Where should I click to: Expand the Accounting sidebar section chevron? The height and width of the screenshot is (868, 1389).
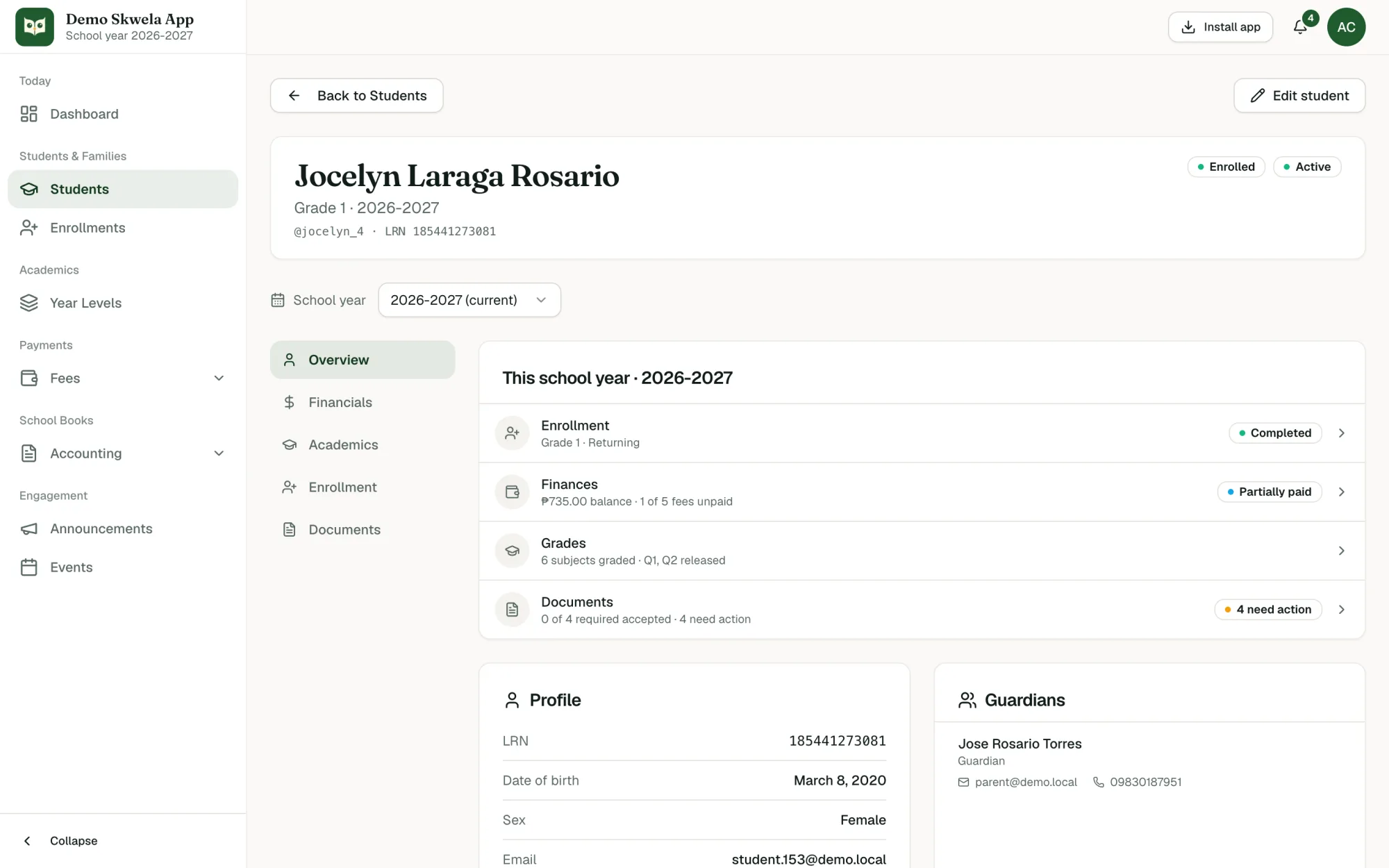(219, 453)
